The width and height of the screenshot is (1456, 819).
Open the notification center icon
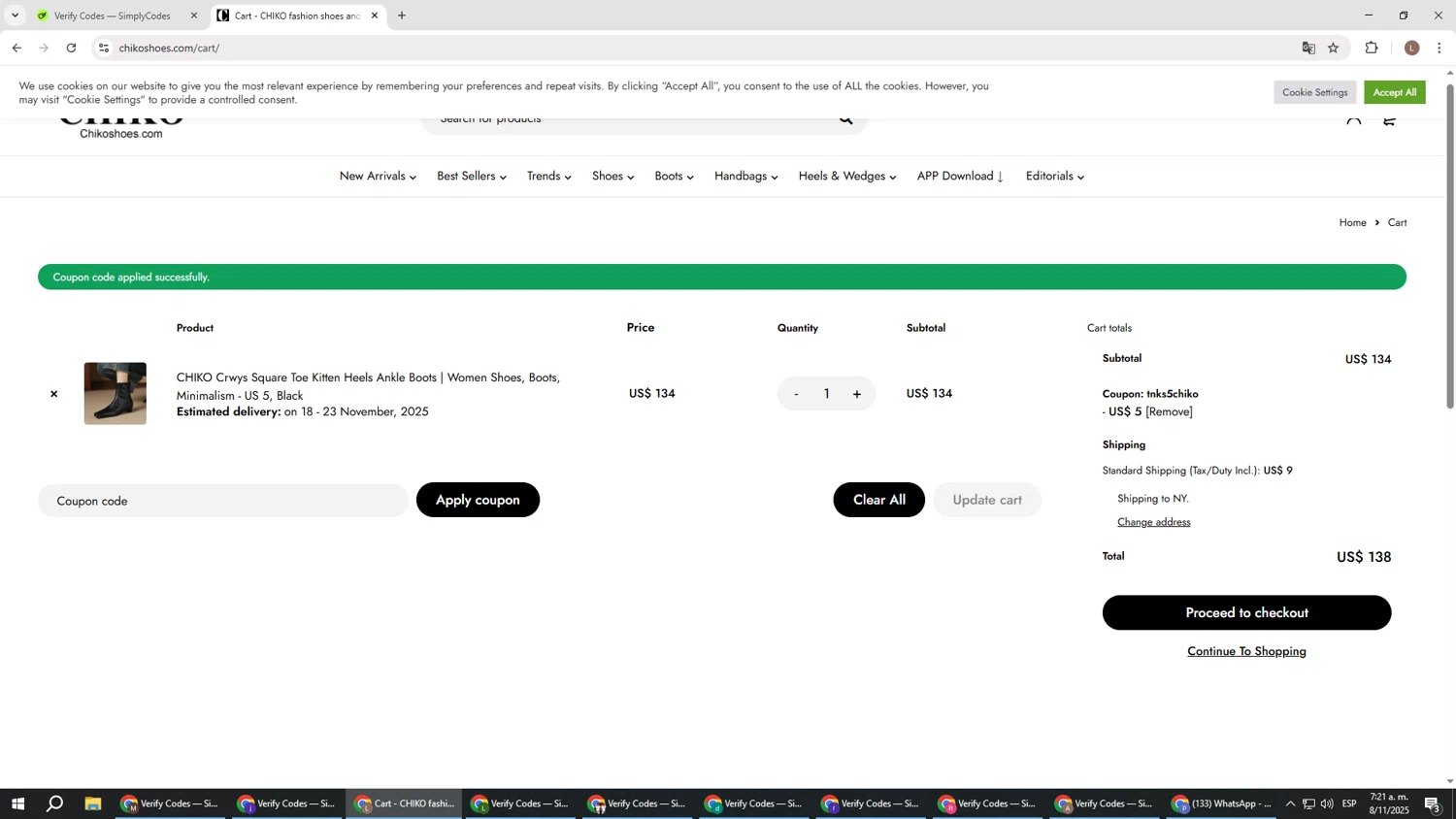tap(1433, 803)
